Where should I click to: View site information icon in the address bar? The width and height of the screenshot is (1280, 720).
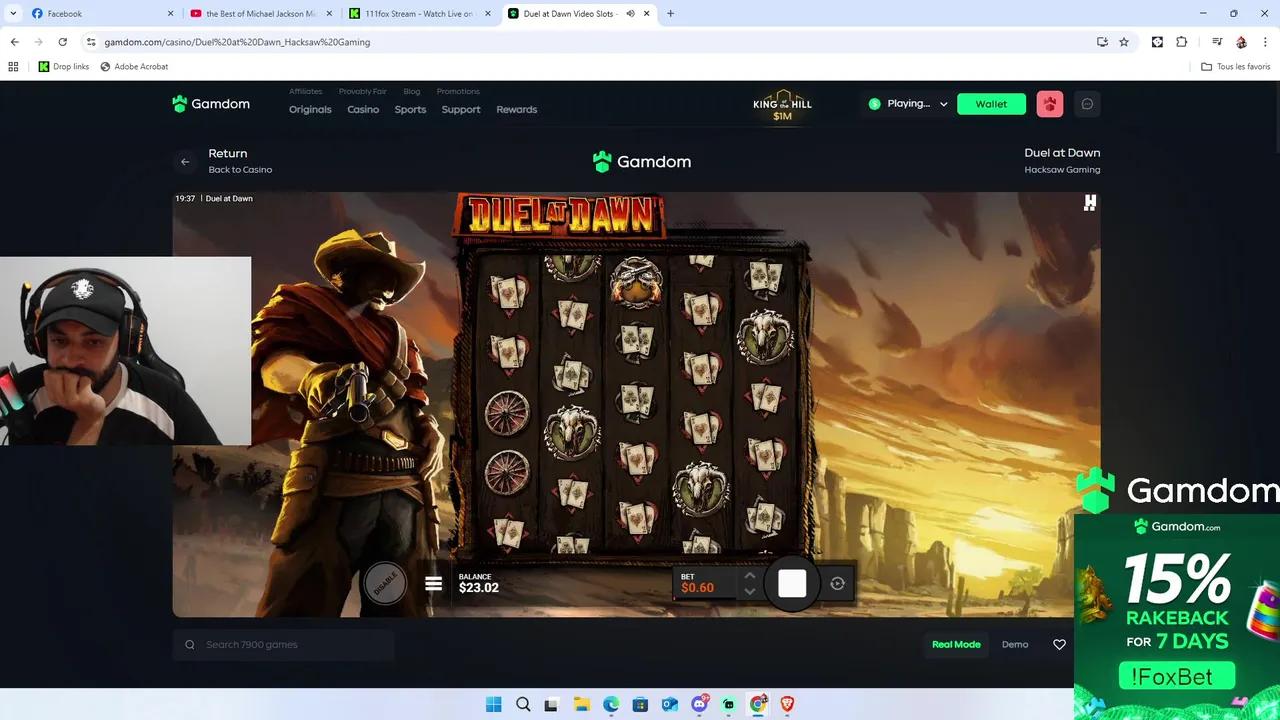[91, 42]
